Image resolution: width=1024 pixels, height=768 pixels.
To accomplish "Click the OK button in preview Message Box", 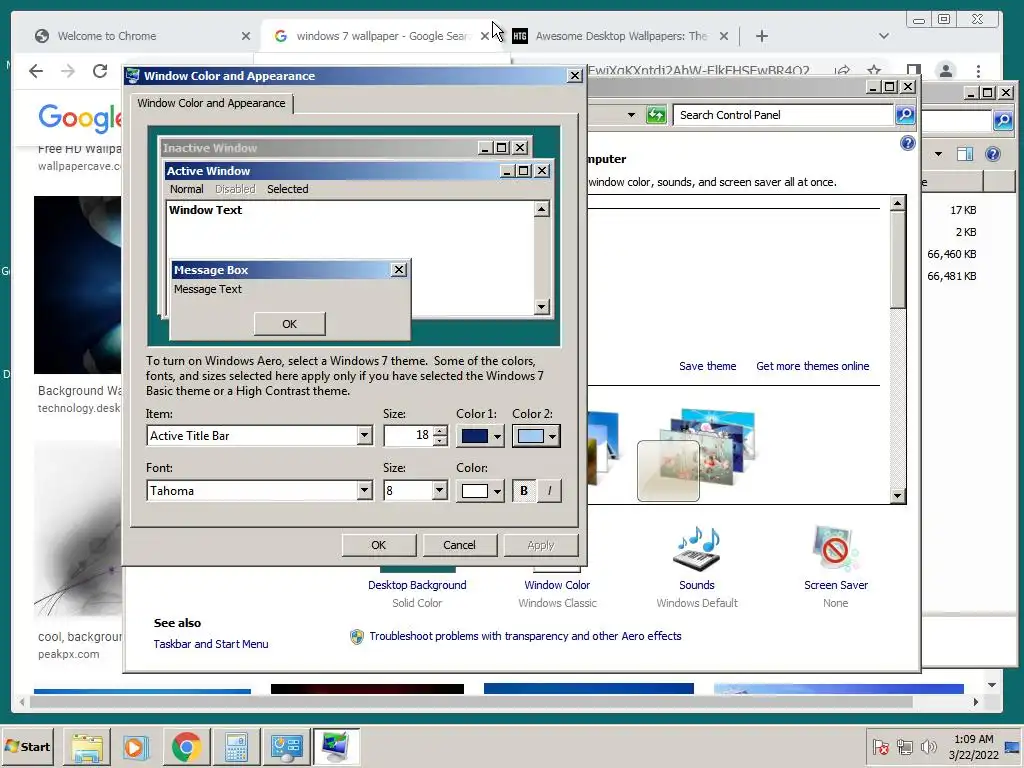I will tap(289, 324).
